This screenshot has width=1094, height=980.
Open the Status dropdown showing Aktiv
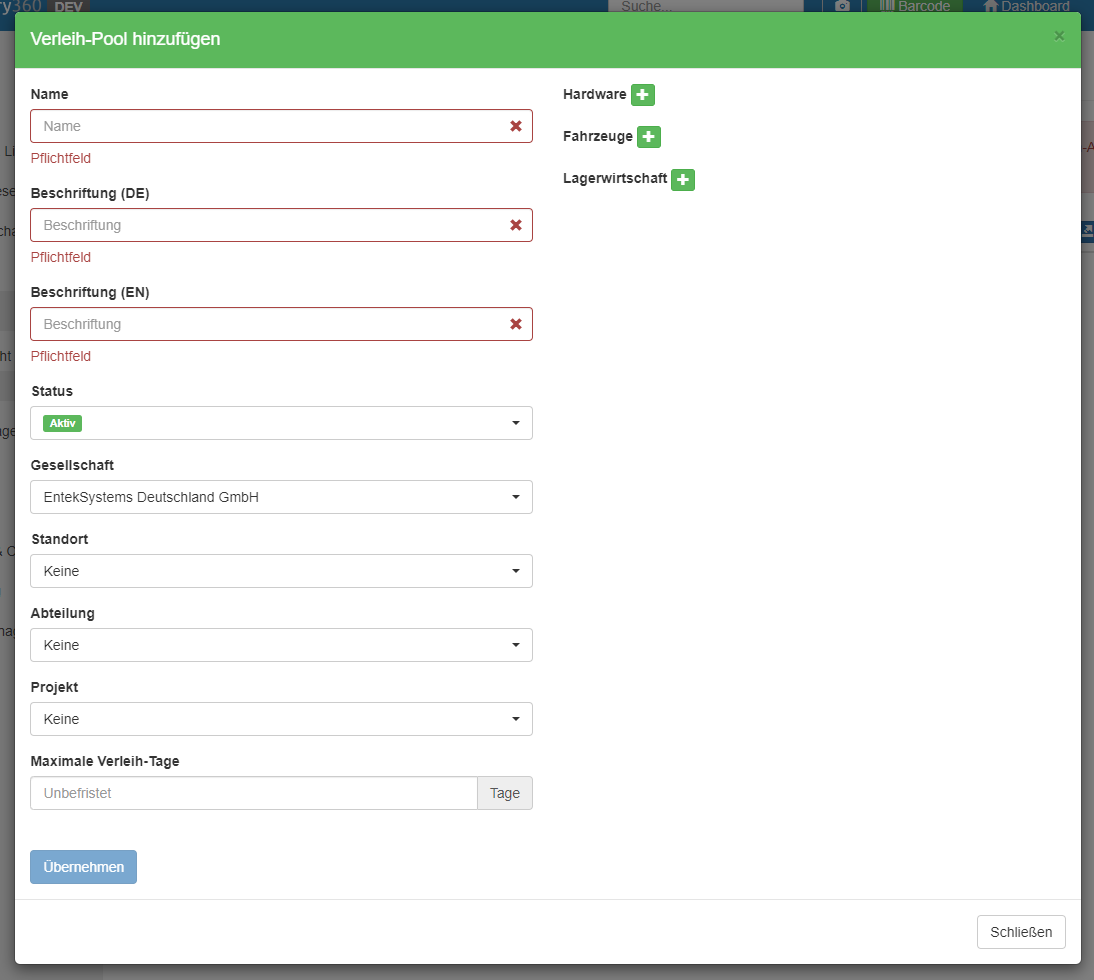coord(281,423)
